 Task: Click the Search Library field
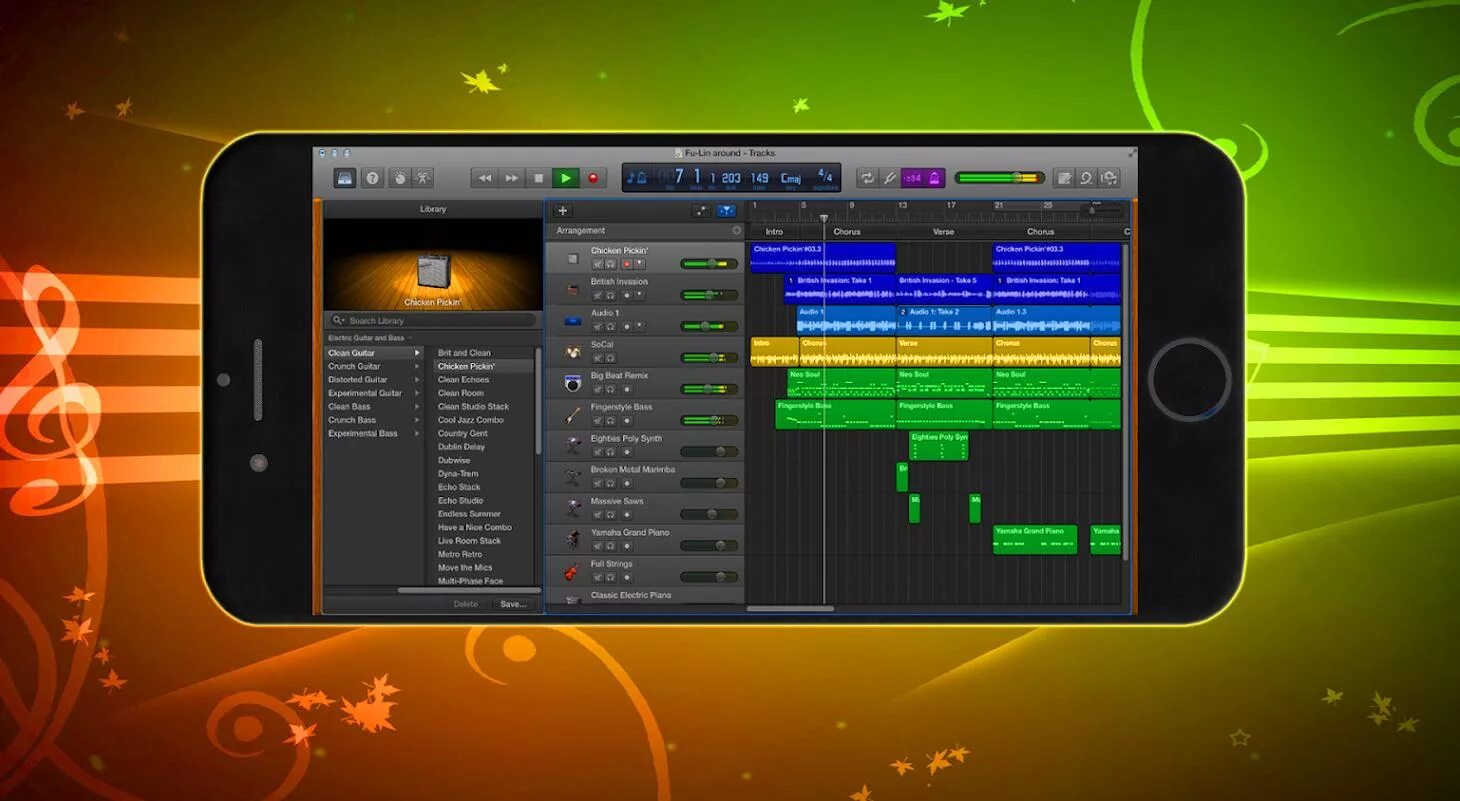point(431,321)
